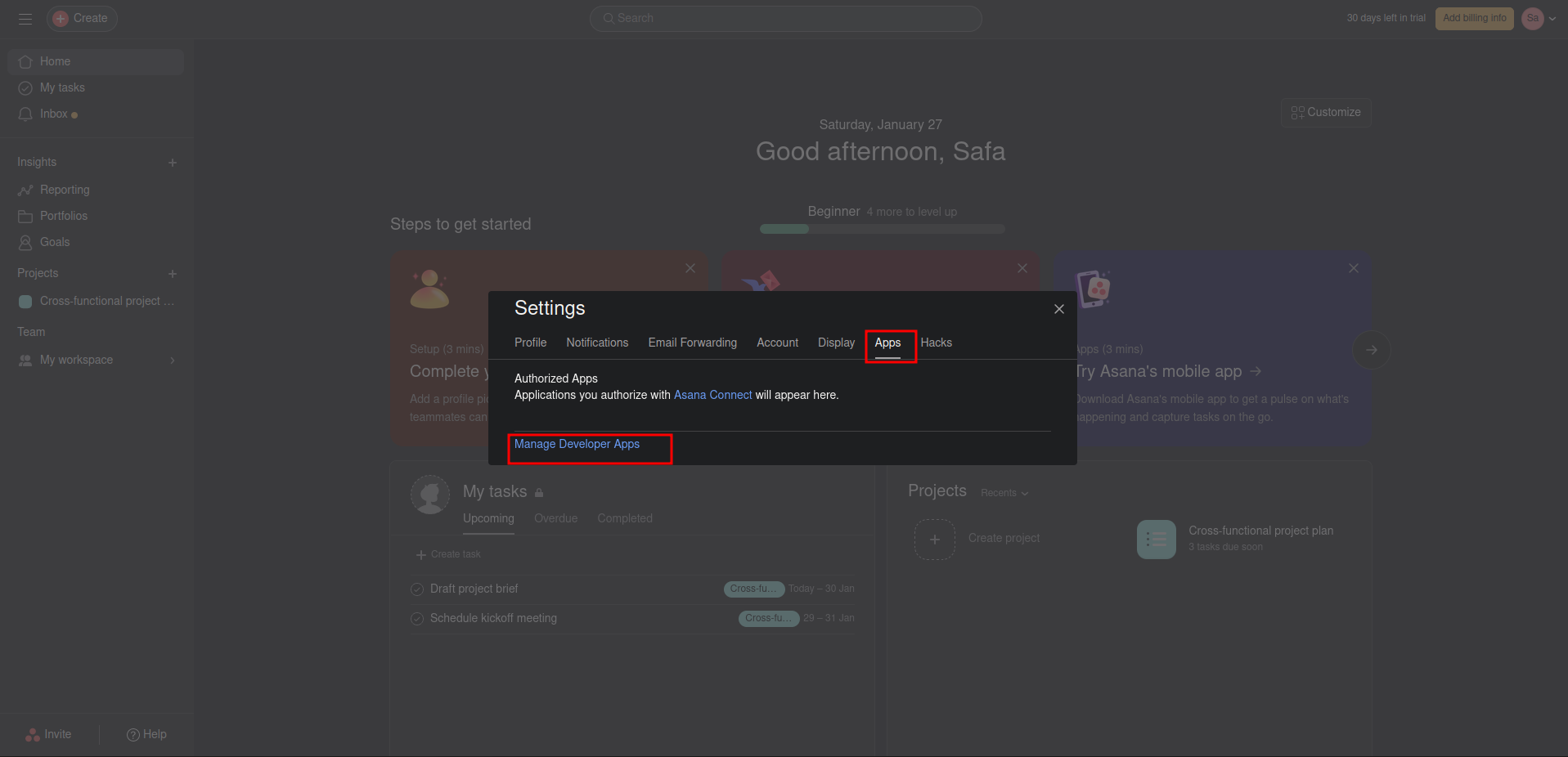Switch to the Email Forwarding tab
Screen dimensions: 1568x757
pyautogui.click(x=693, y=343)
